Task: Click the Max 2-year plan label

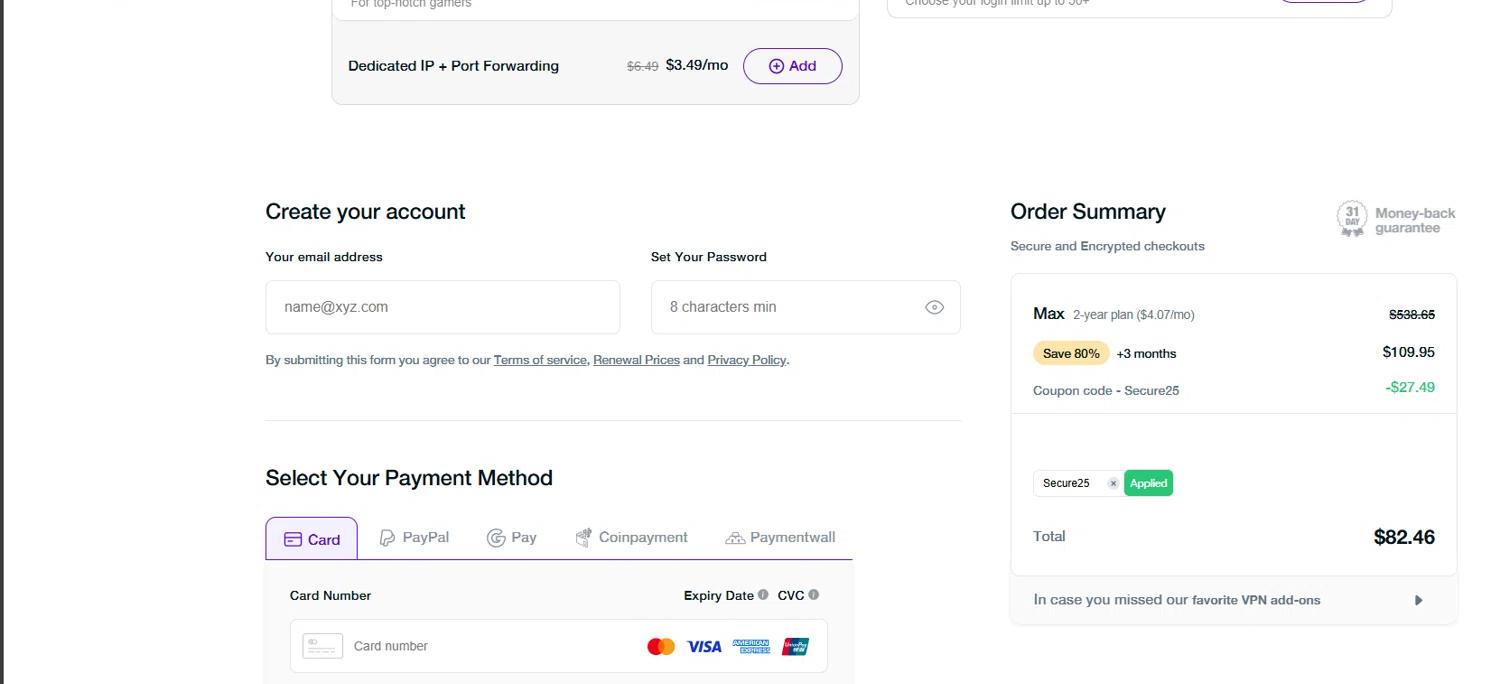Action: pyautogui.click(x=1113, y=314)
